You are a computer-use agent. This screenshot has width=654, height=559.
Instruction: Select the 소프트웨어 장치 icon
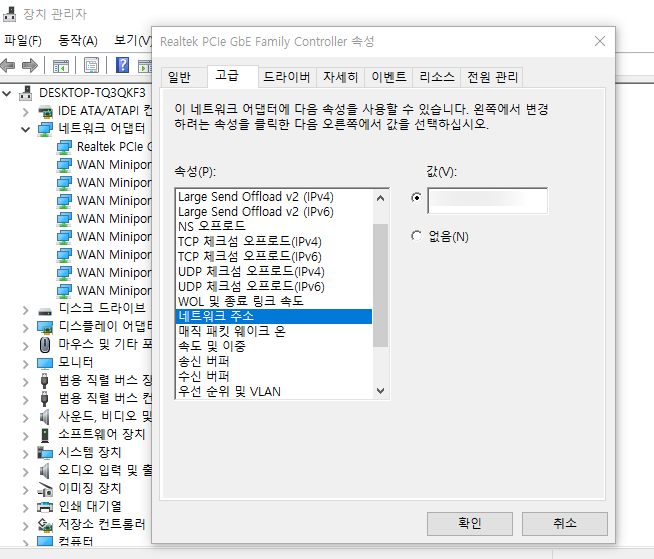point(45,435)
